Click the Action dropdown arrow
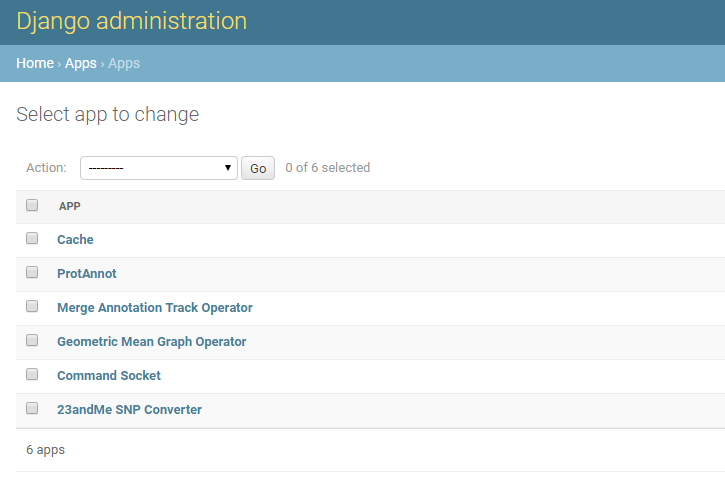This screenshot has width=725, height=488. pos(228,168)
